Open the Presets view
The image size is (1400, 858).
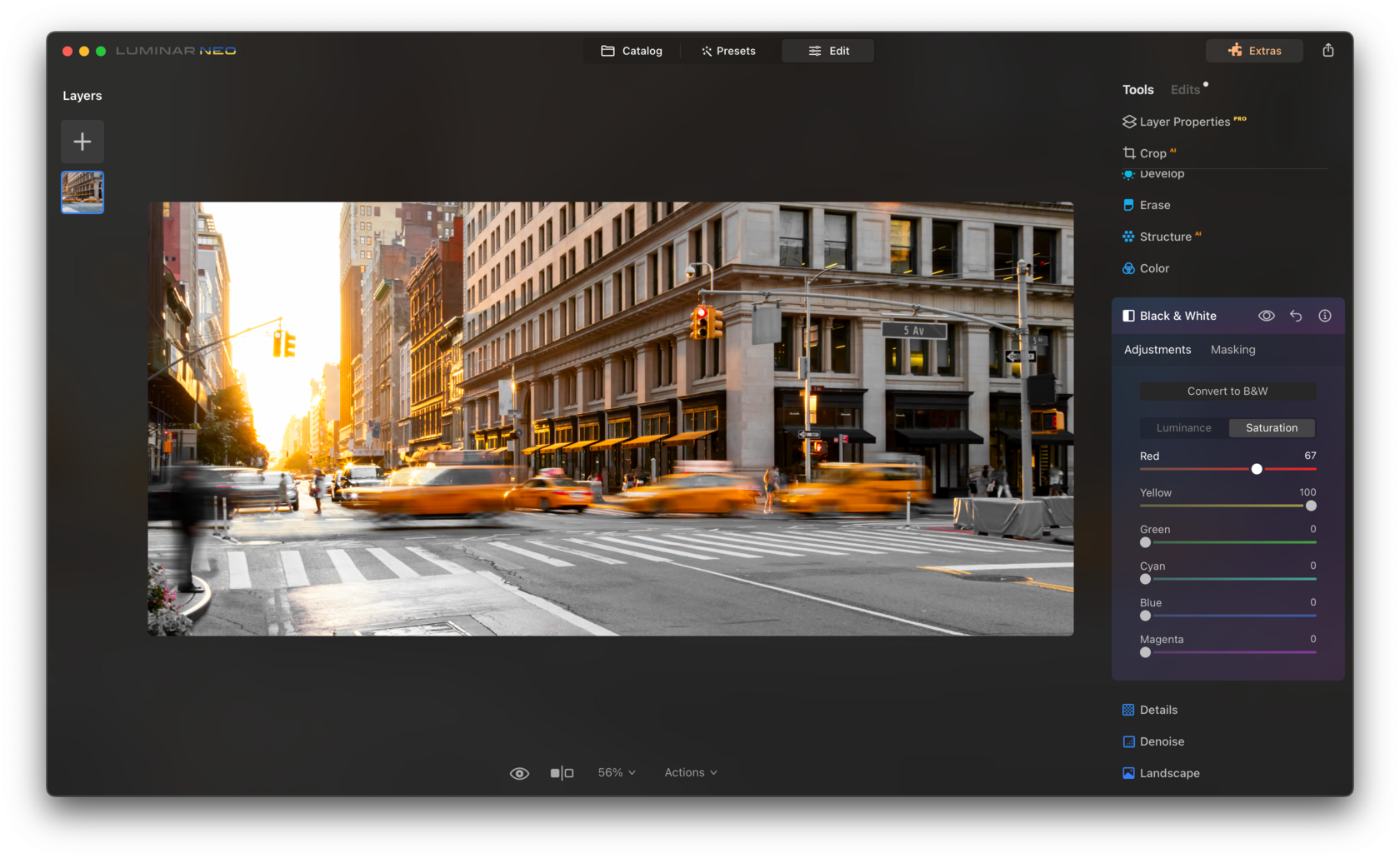(x=727, y=51)
